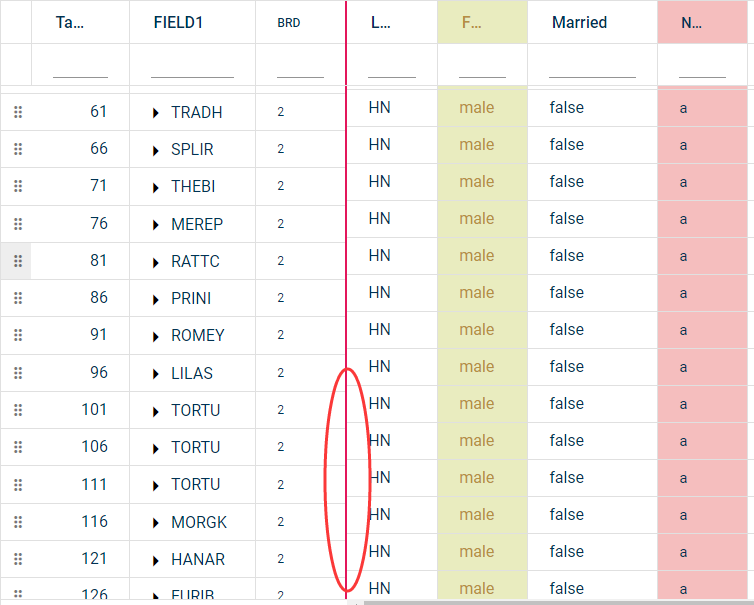Viewport: 754px width, 605px height.
Task: Click drag handle icon for row 121
Action: tap(17, 559)
